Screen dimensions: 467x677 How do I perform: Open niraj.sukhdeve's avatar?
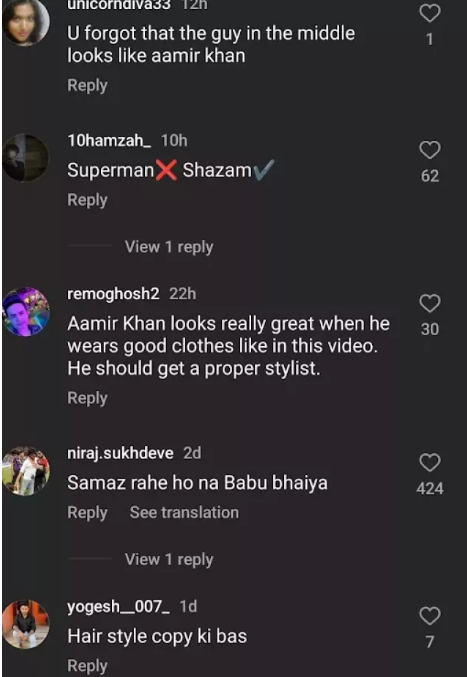[26, 471]
